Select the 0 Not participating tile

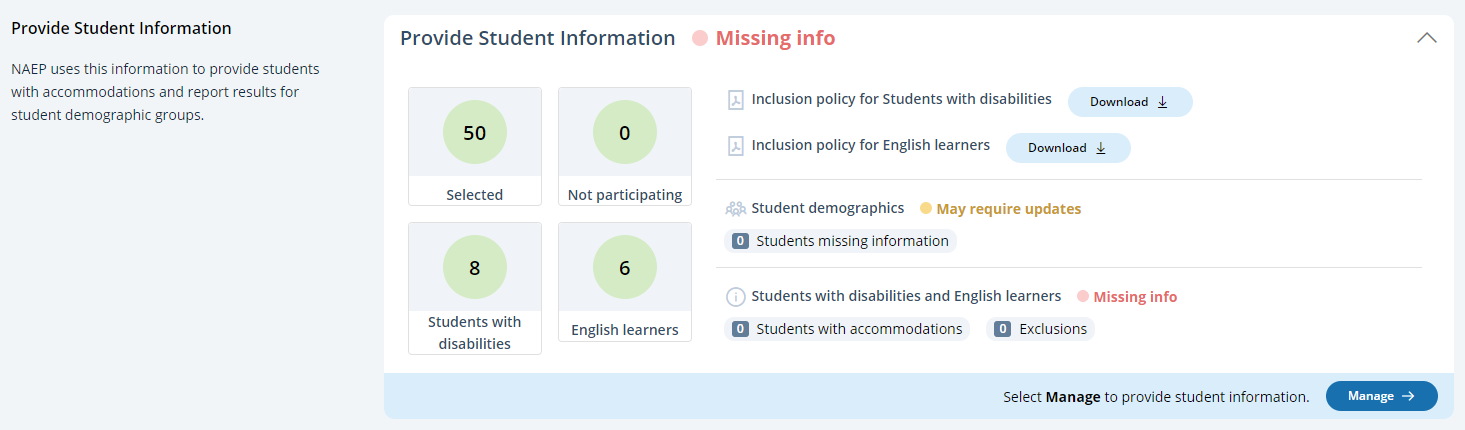(x=625, y=146)
